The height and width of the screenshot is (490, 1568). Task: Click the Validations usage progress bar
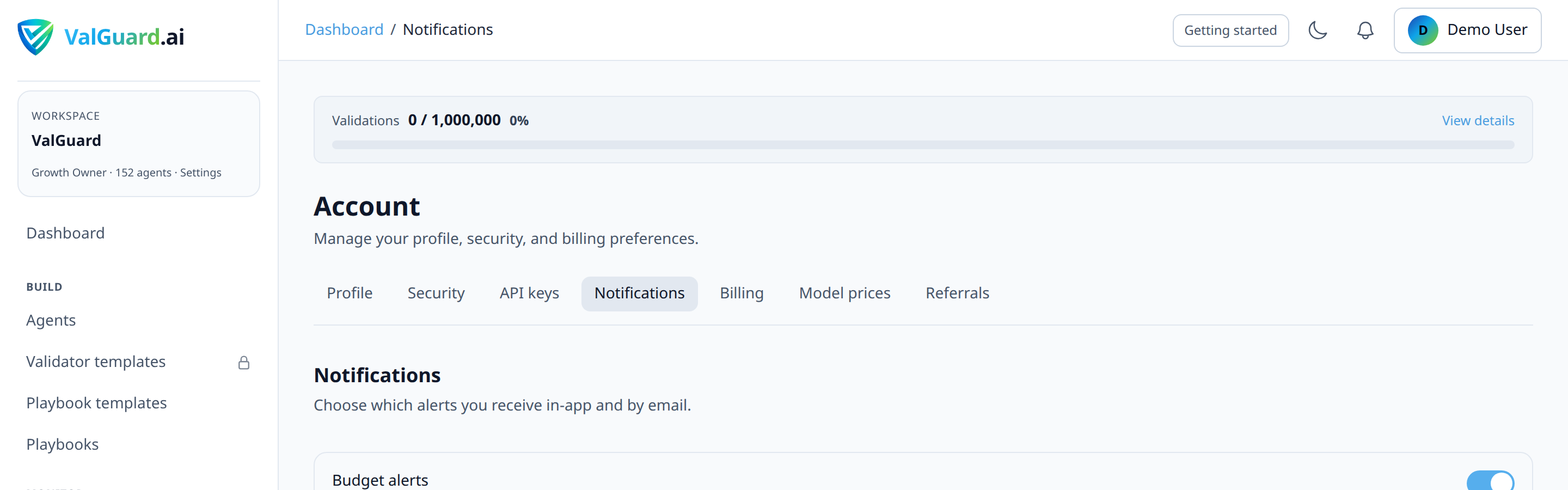click(923, 145)
